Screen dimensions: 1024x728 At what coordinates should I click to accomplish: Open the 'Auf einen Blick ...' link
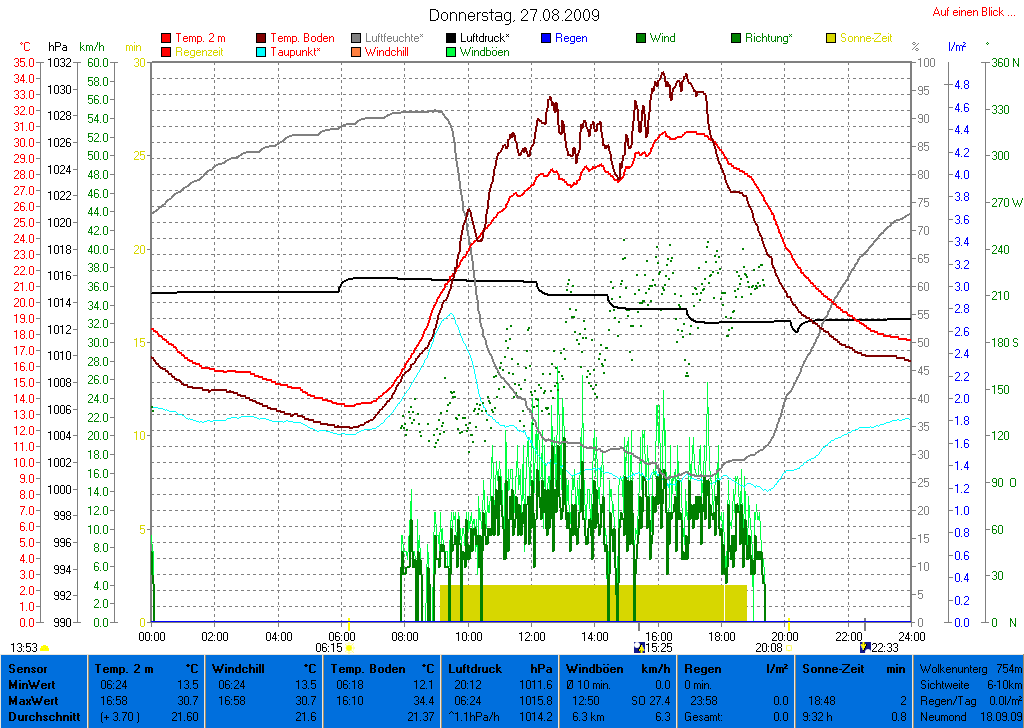click(x=969, y=12)
